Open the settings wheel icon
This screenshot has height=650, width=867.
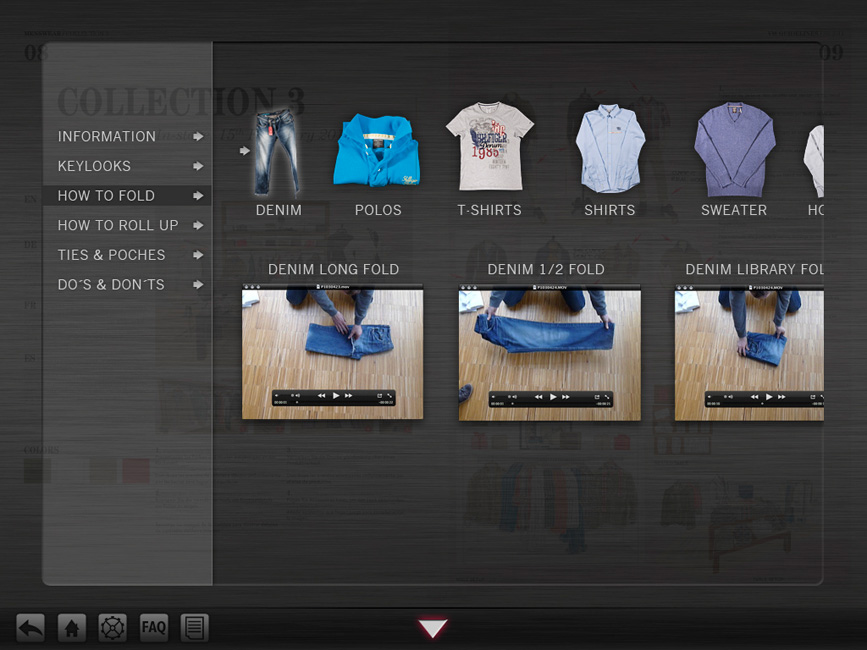pyautogui.click(x=113, y=628)
